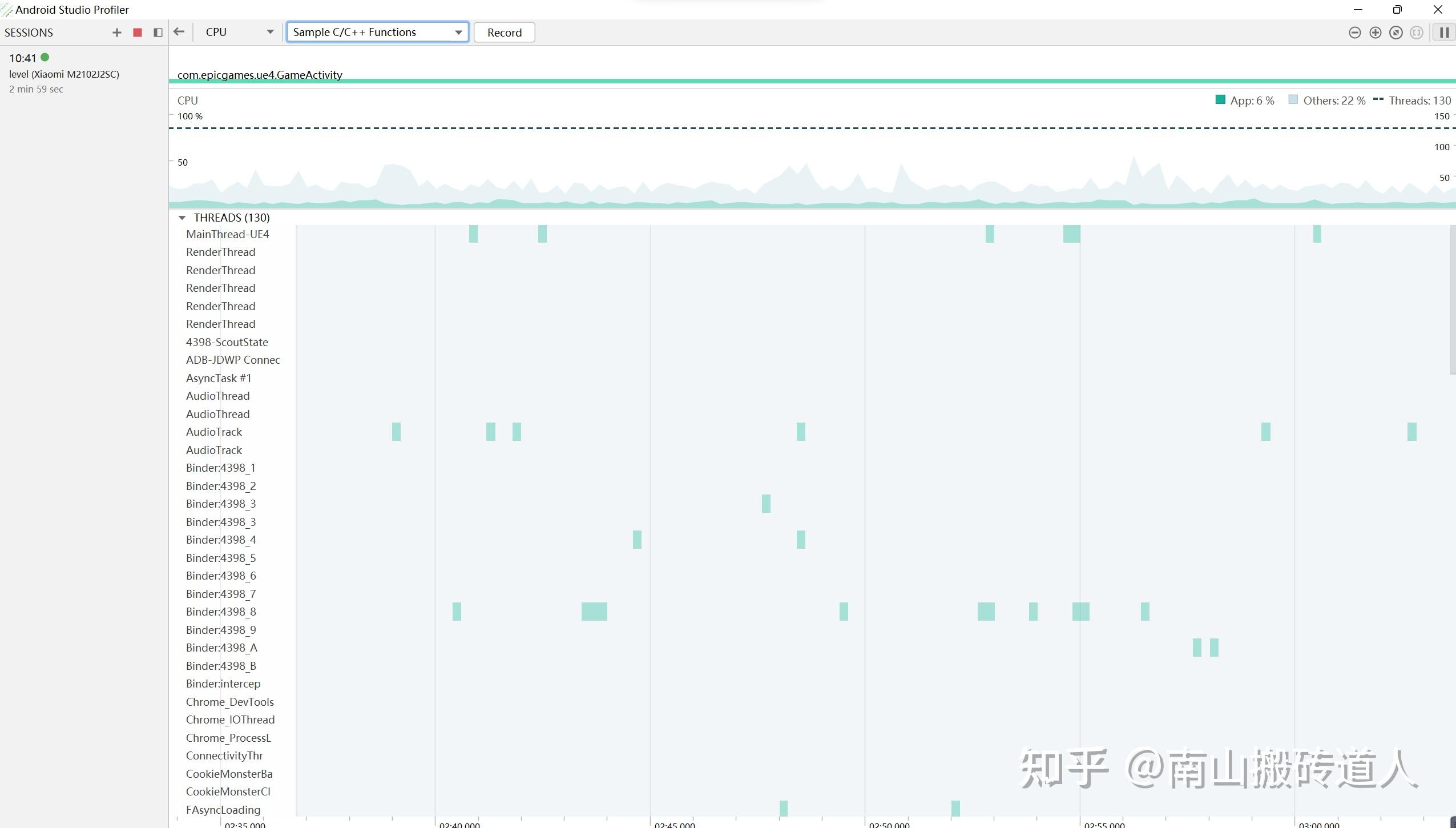The image size is (1456, 828).
Task: Toggle the Others usage legend entry
Action: click(1326, 100)
